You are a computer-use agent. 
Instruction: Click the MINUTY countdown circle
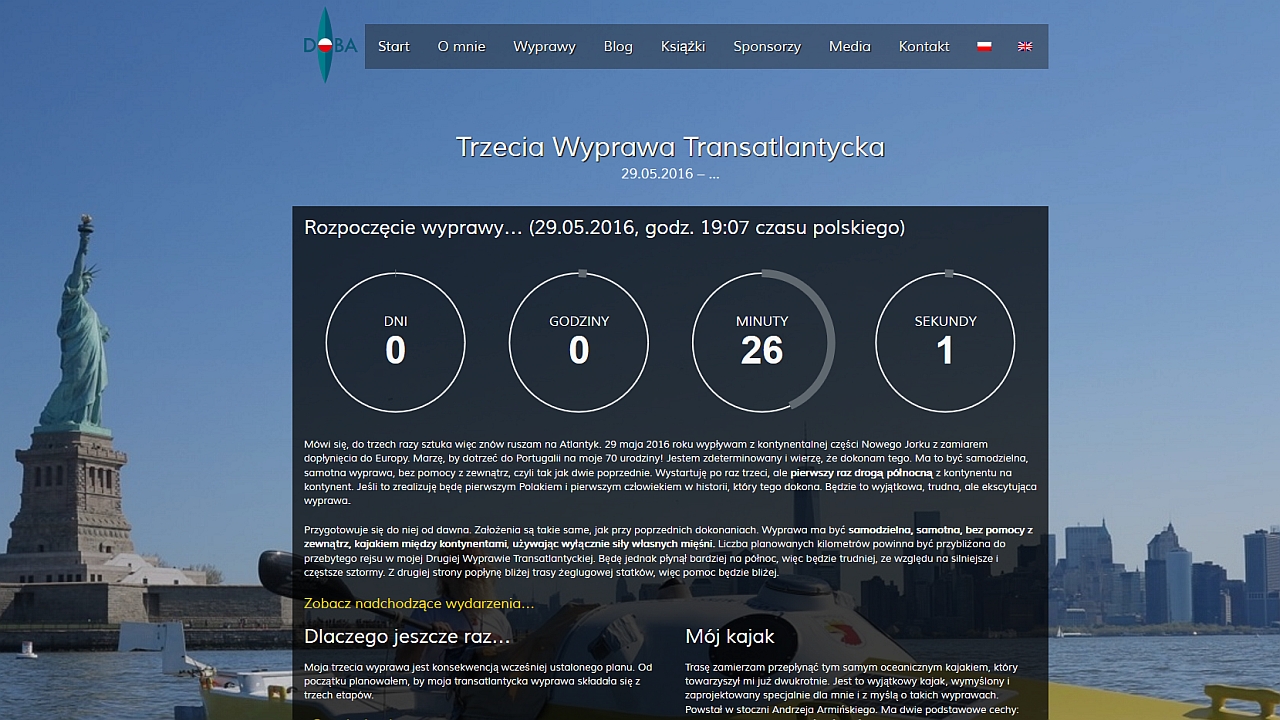point(762,342)
